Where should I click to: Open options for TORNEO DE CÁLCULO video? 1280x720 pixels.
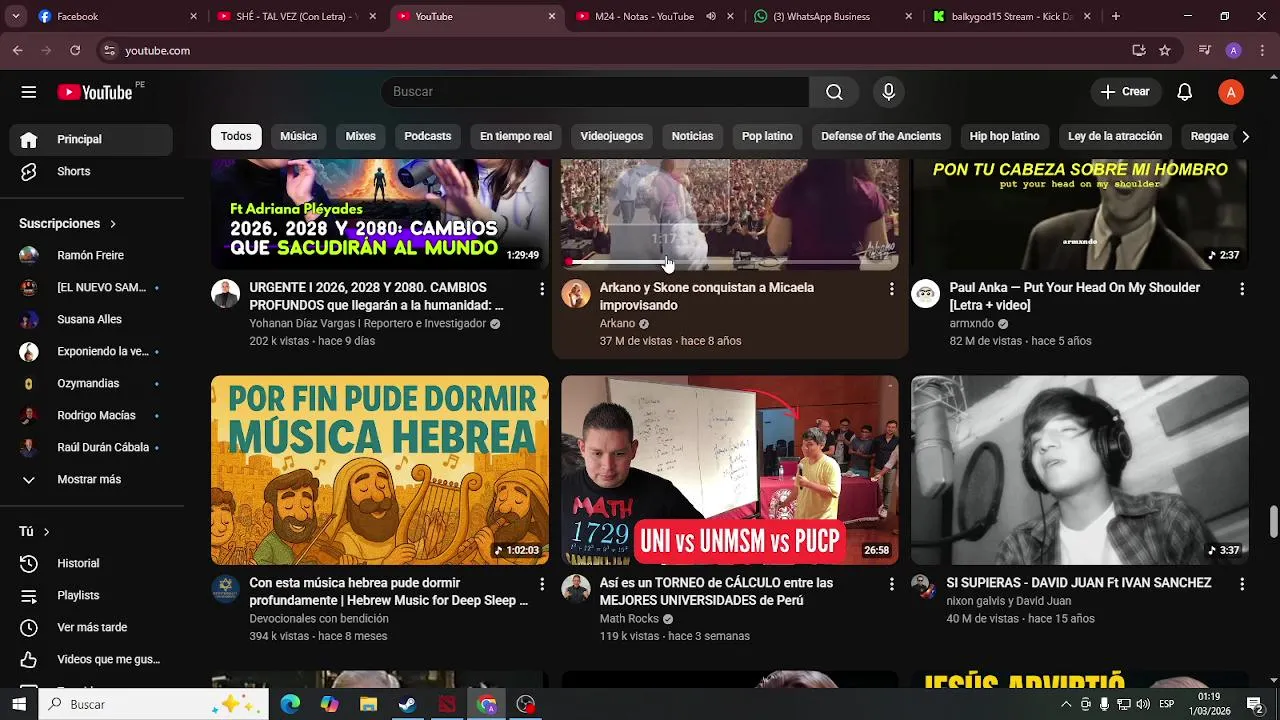[891, 584]
